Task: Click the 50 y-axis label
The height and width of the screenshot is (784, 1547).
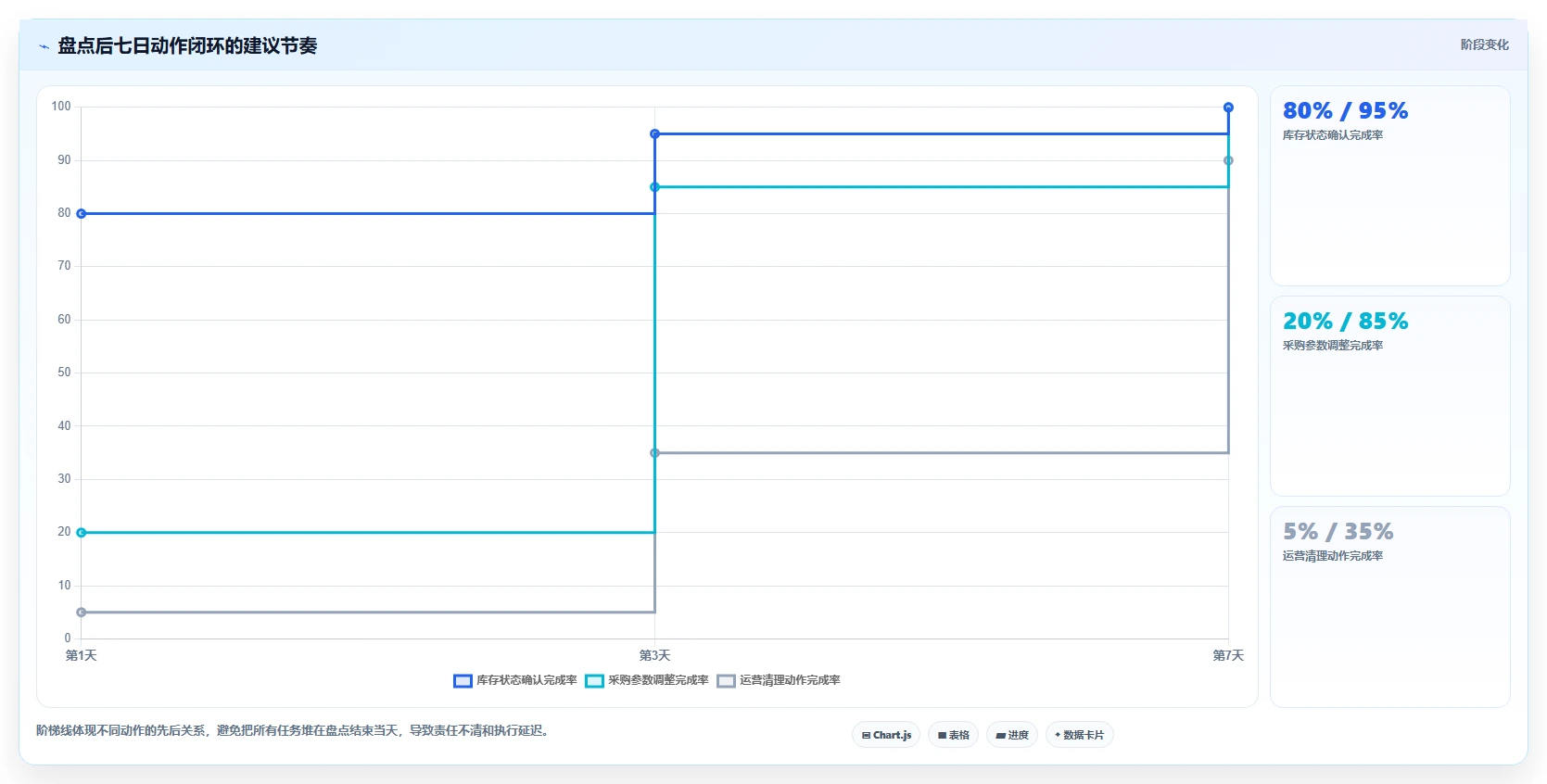Action: pyautogui.click(x=64, y=373)
